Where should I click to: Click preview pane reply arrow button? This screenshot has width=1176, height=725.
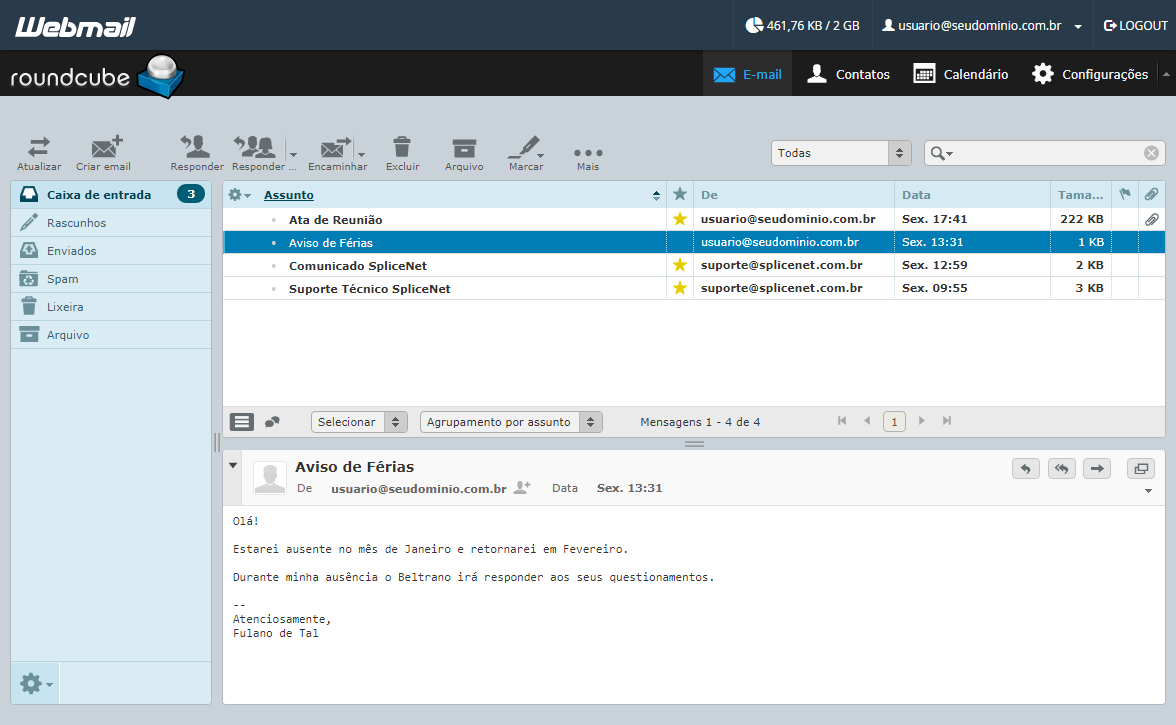pyautogui.click(x=1025, y=469)
